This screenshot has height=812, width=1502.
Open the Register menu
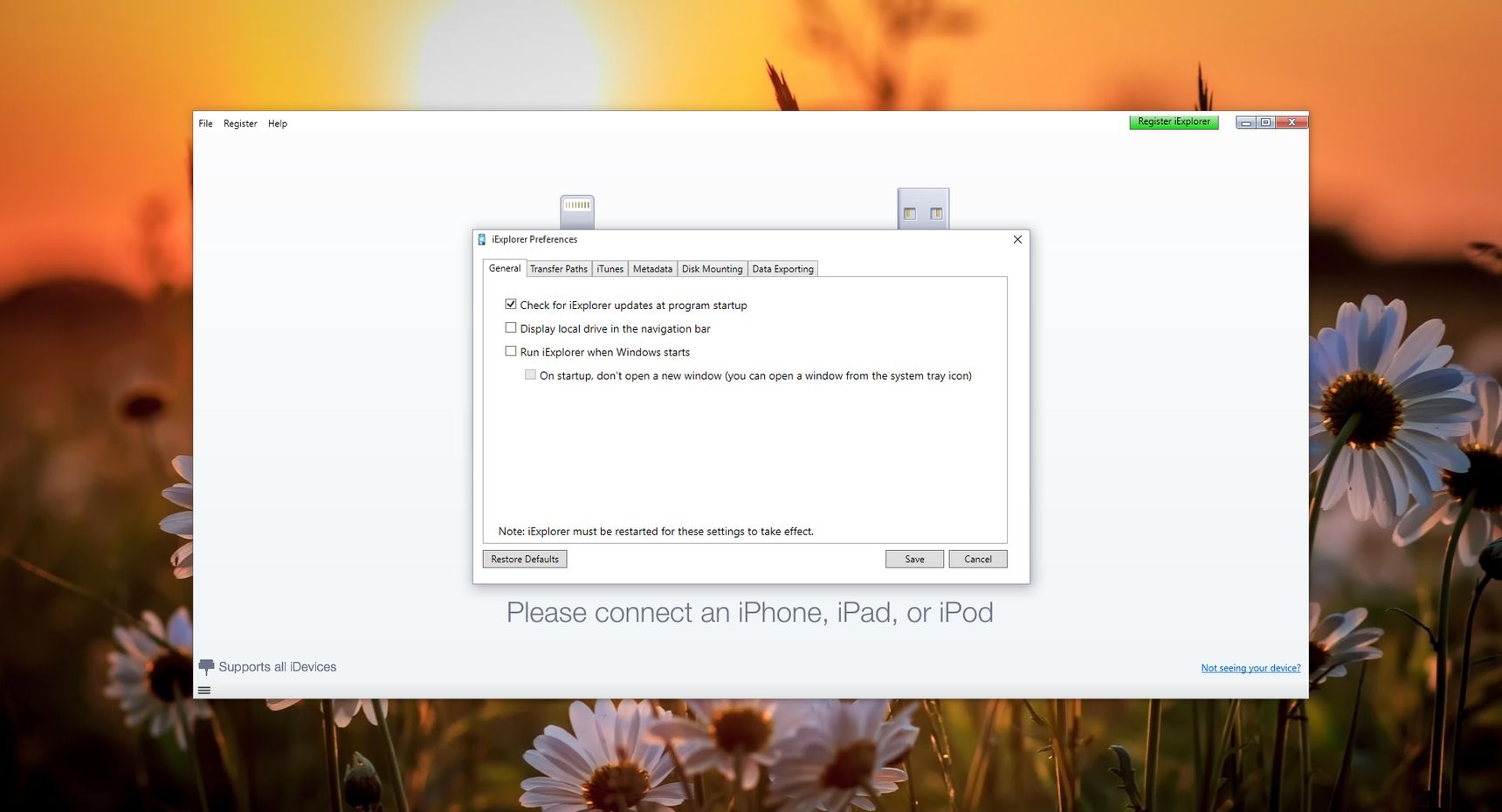pos(240,123)
